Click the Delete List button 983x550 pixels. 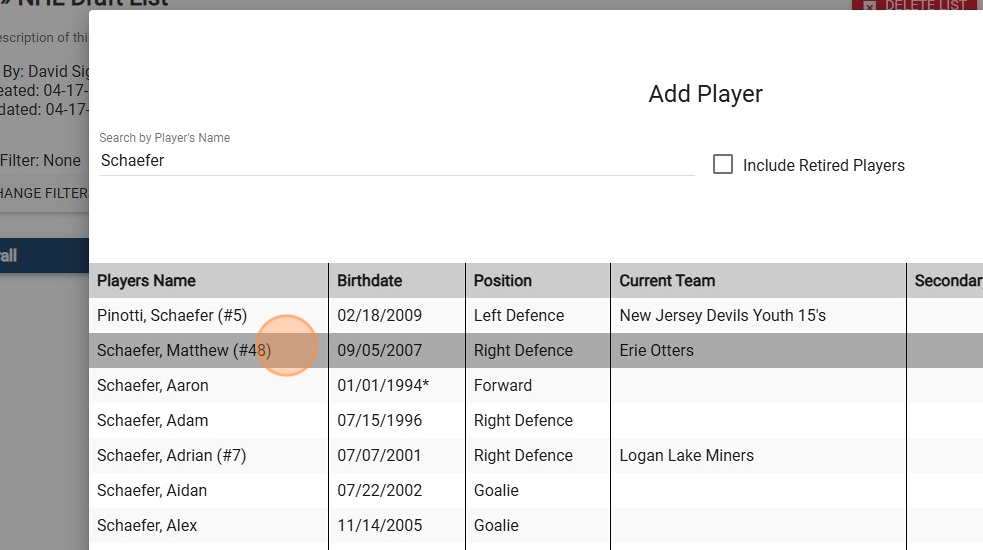pos(916,5)
